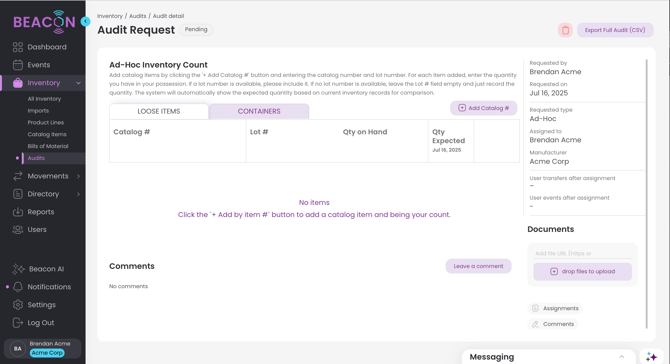670x364 pixels.
Task: Select the Containers tab
Action: tap(259, 111)
